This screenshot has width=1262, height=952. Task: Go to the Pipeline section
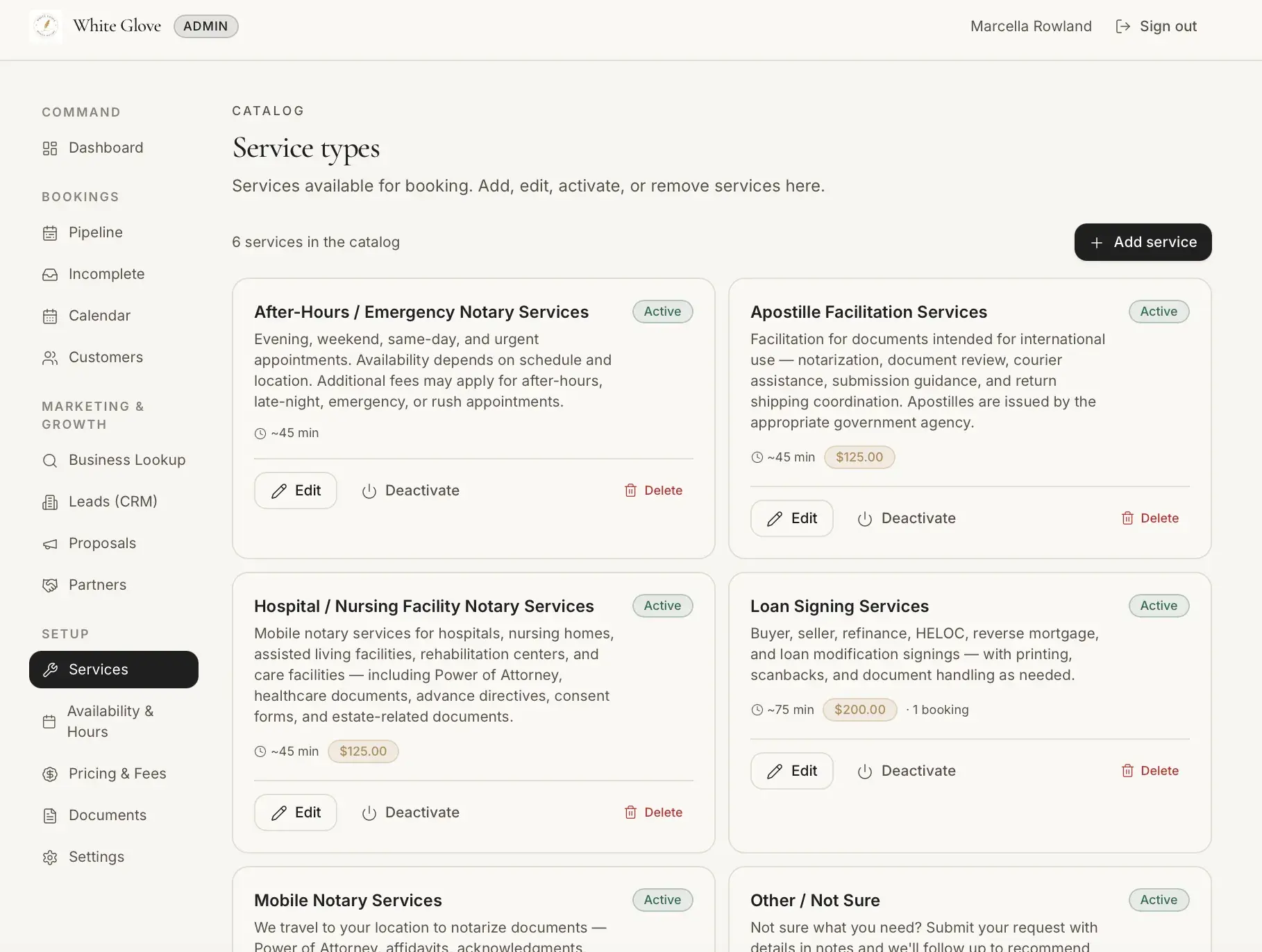click(114, 232)
